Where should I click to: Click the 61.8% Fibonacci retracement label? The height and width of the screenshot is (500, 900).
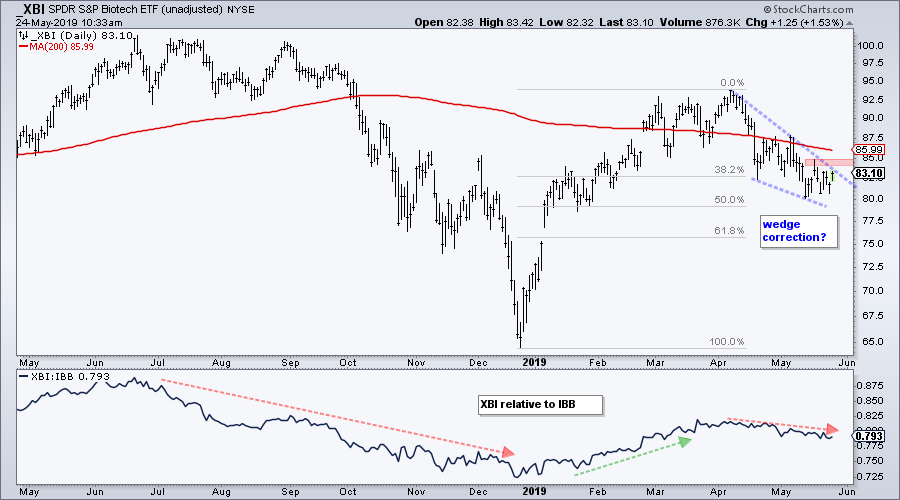729,231
